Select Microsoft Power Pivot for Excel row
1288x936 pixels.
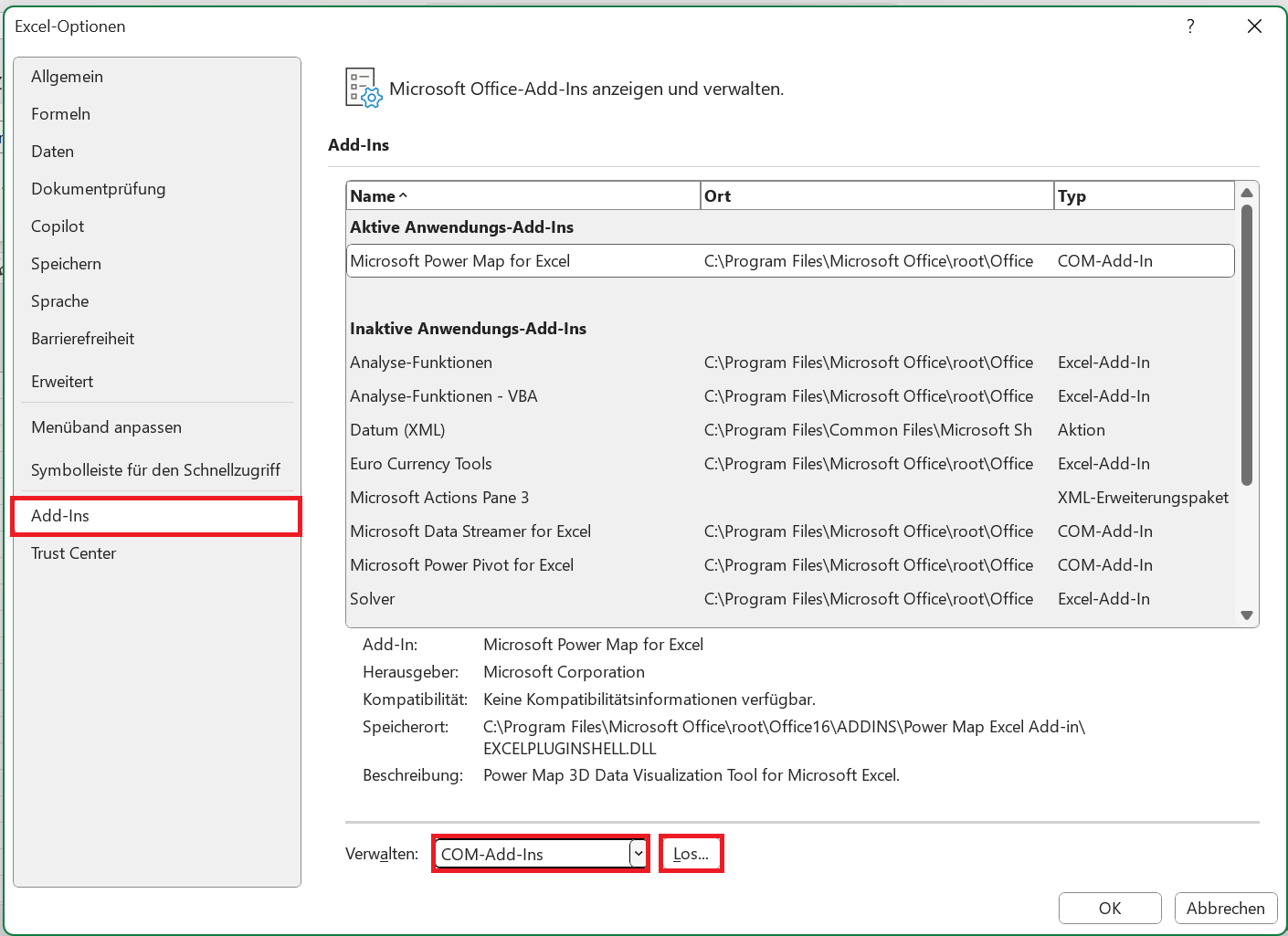click(790, 565)
